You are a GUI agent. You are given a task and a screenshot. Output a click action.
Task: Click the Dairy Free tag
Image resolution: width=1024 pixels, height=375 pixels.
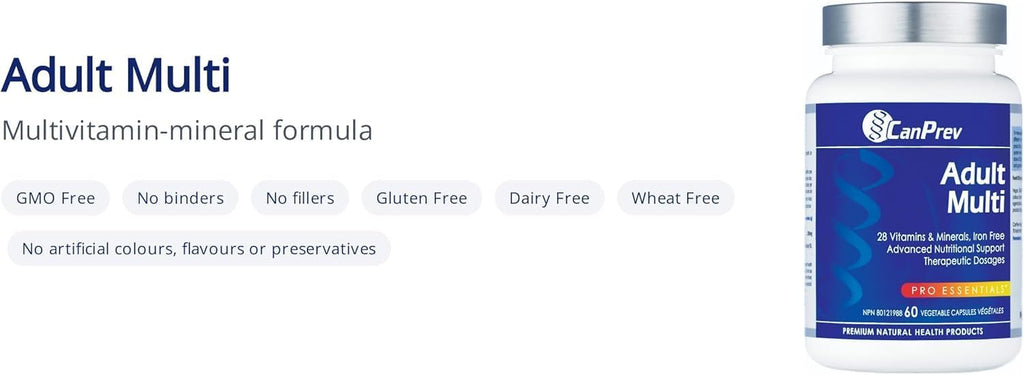click(x=549, y=198)
